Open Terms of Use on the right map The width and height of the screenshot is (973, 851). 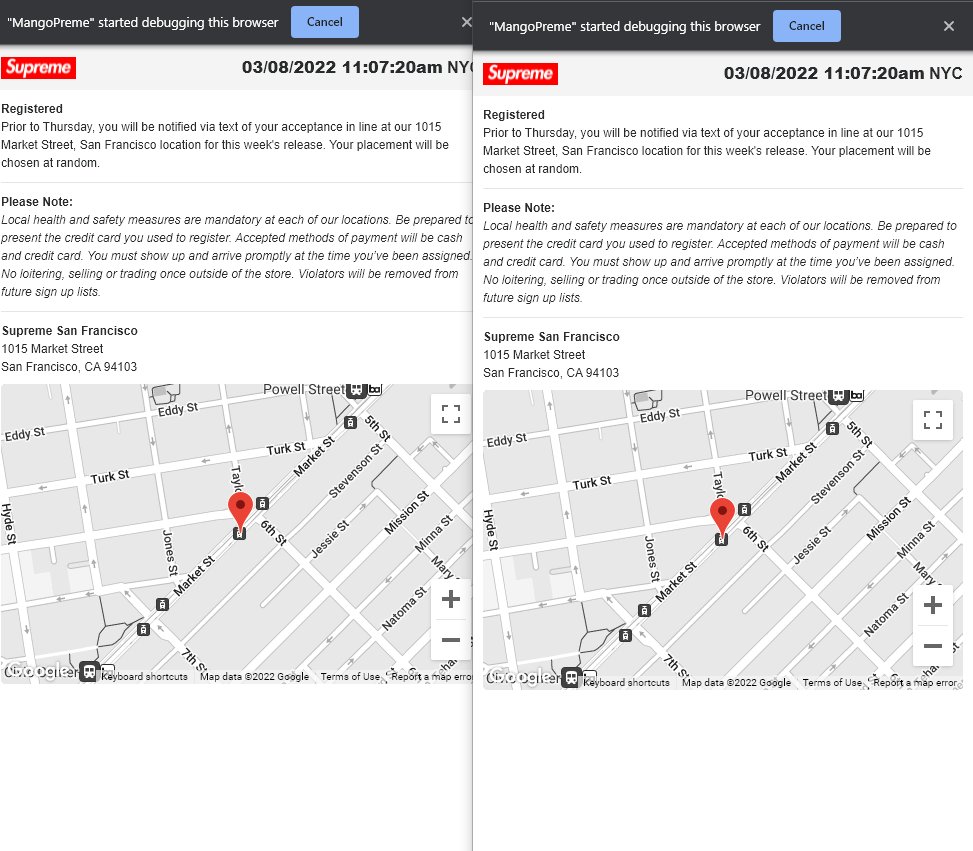[832, 683]
